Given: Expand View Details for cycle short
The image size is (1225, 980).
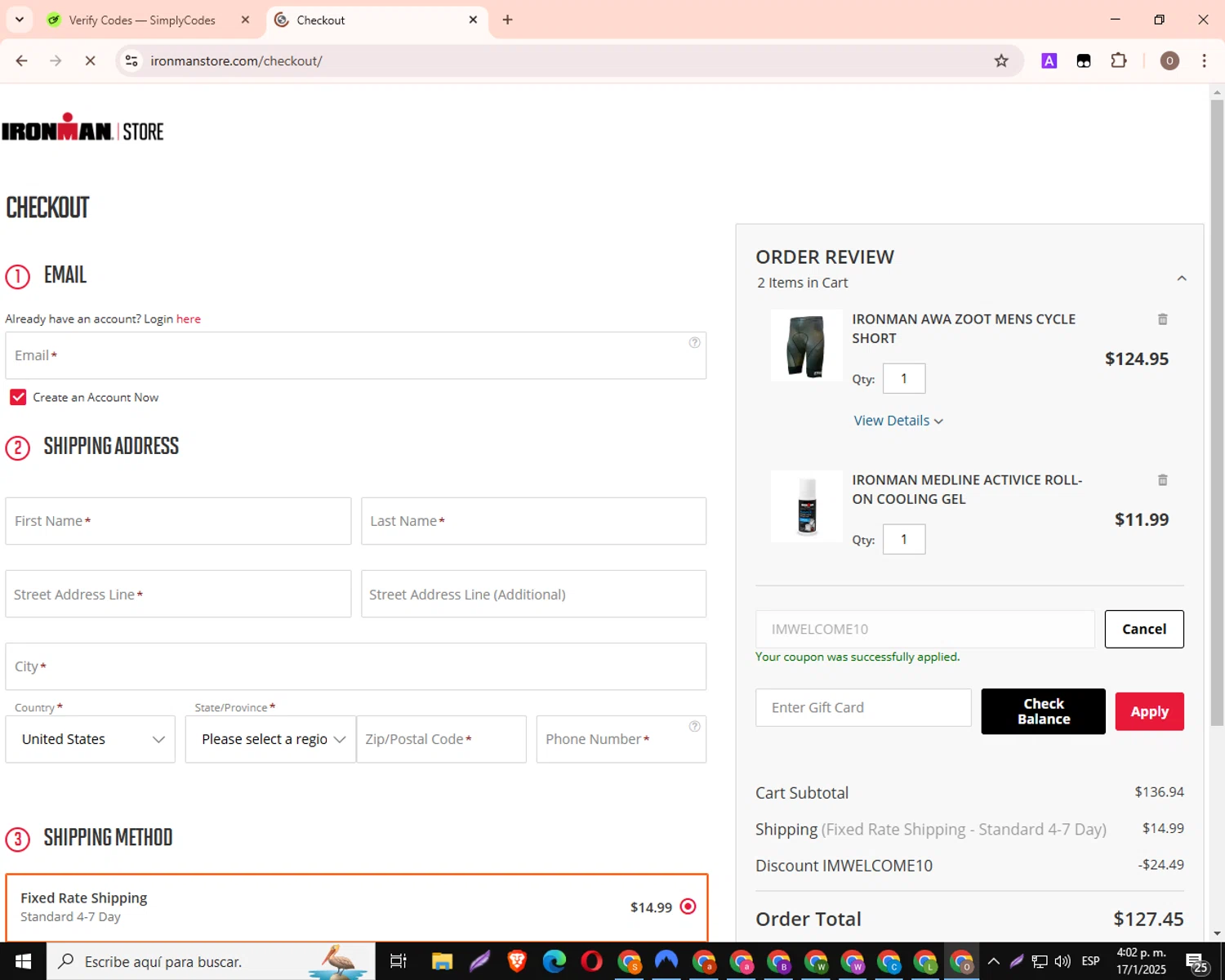Looking at the screenshot, I should coord(898,421).
